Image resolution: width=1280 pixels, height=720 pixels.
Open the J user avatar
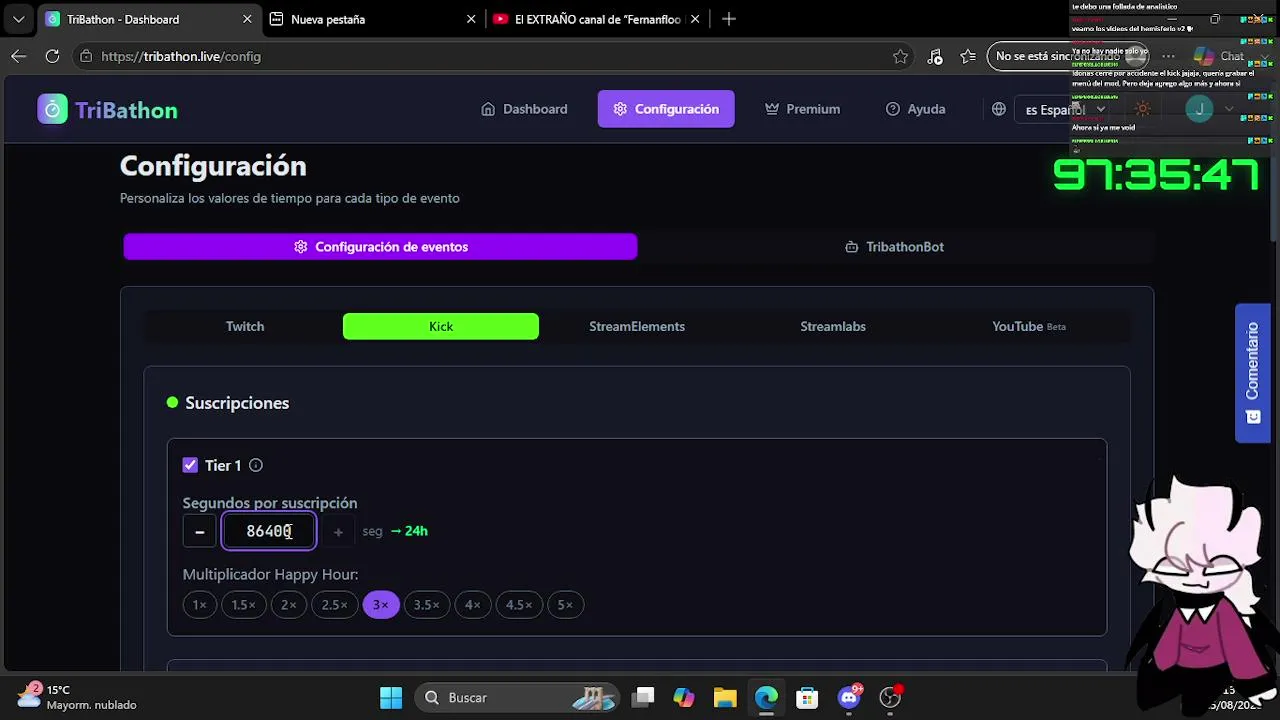click(x=1199, y=109)
